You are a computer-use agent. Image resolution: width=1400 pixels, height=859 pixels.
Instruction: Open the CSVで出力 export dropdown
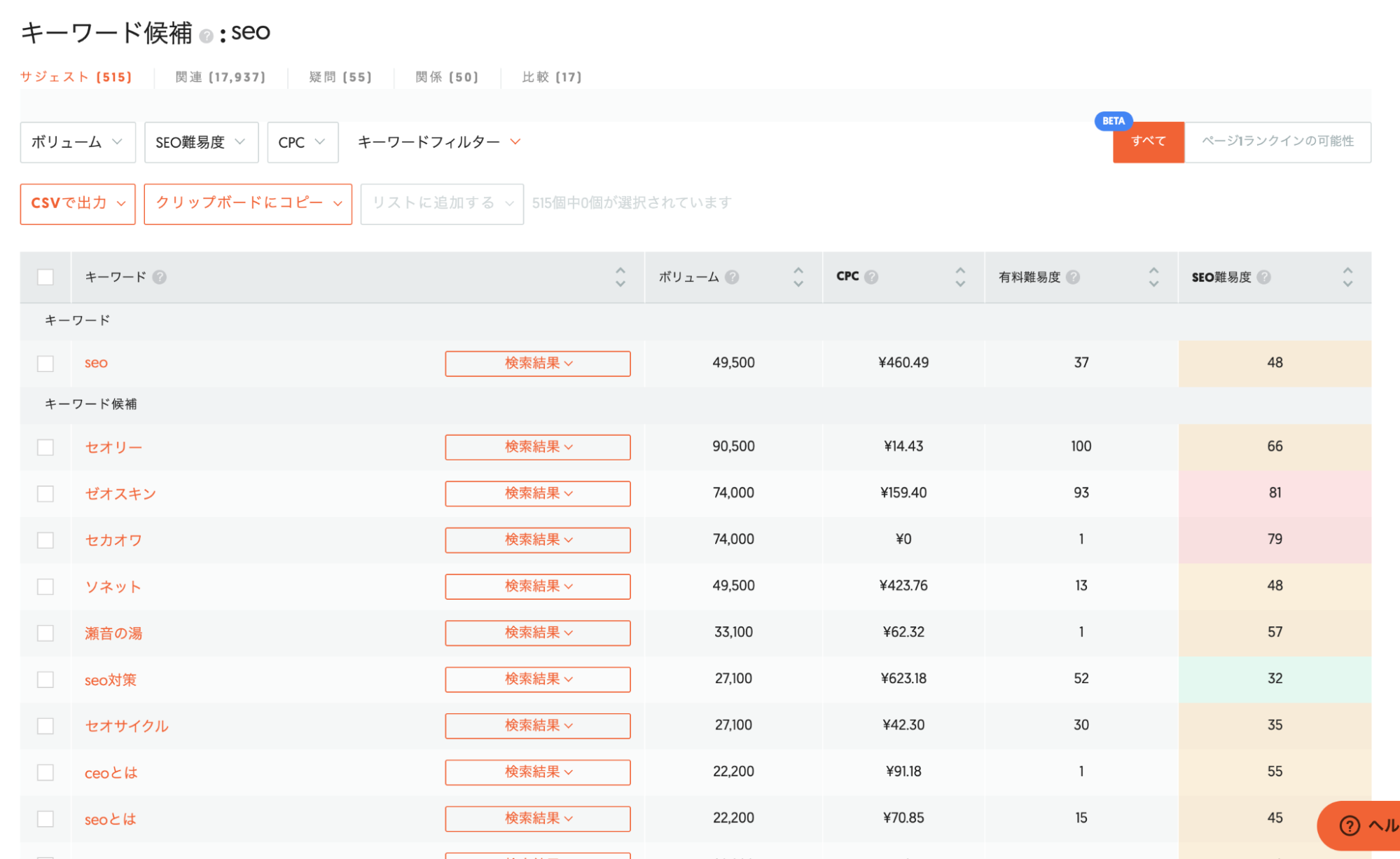78,204
